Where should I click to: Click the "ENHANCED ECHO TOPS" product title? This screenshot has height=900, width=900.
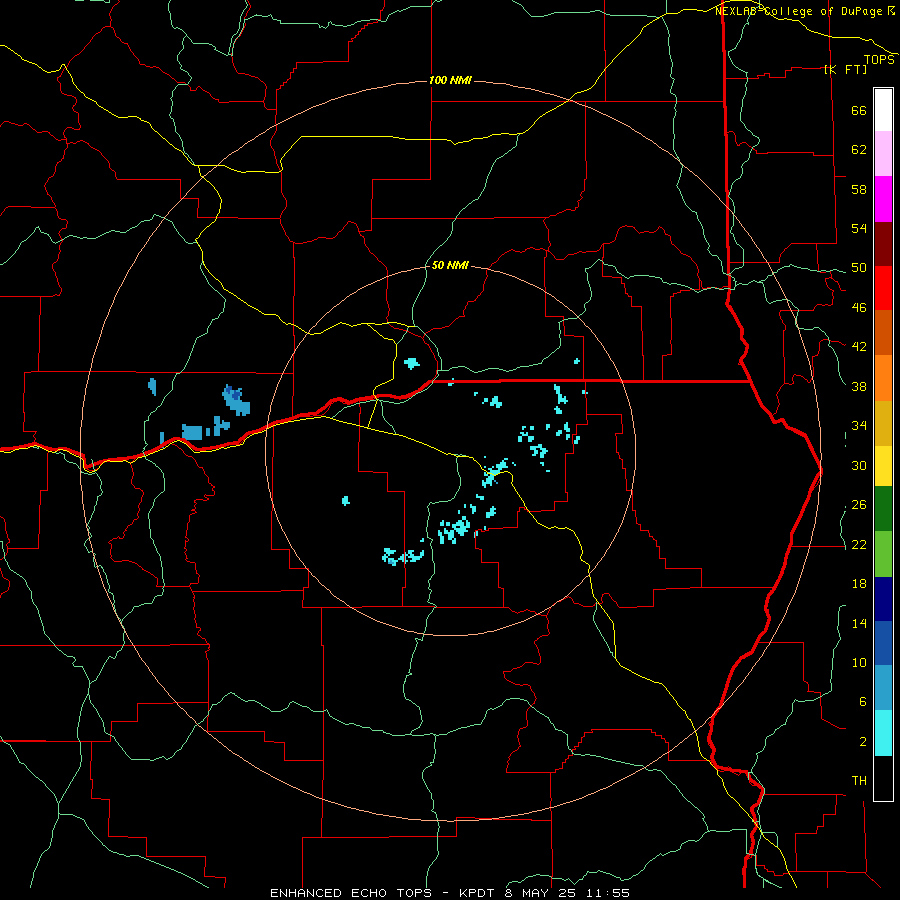351,893
